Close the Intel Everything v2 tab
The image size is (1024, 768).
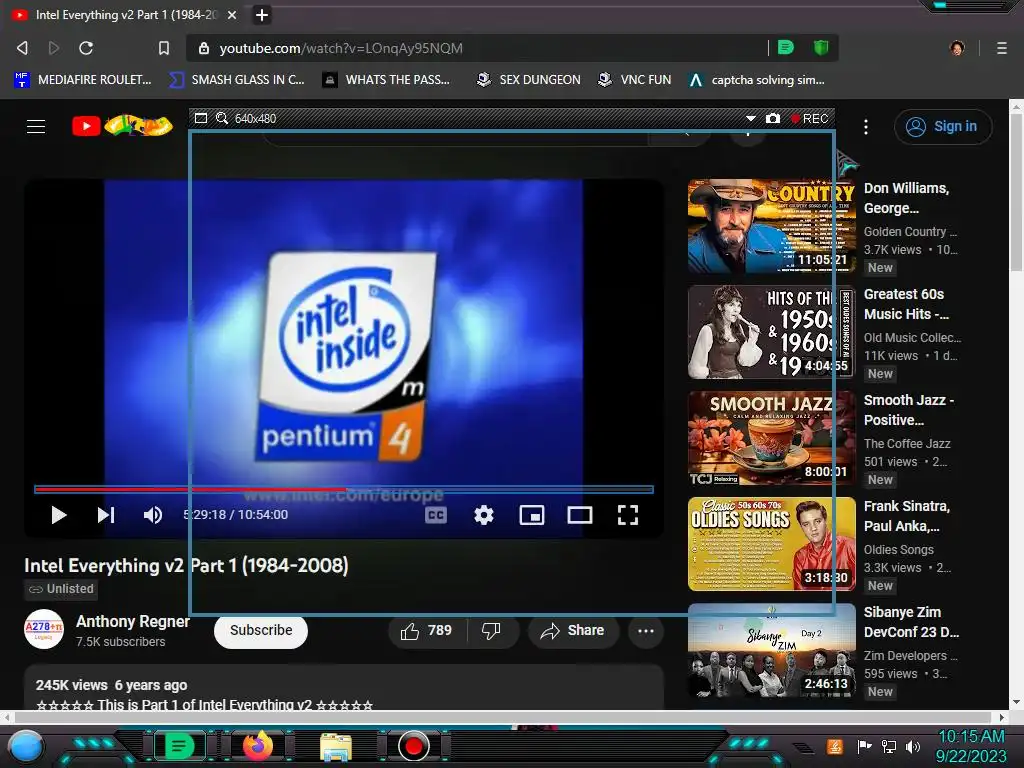232,14
